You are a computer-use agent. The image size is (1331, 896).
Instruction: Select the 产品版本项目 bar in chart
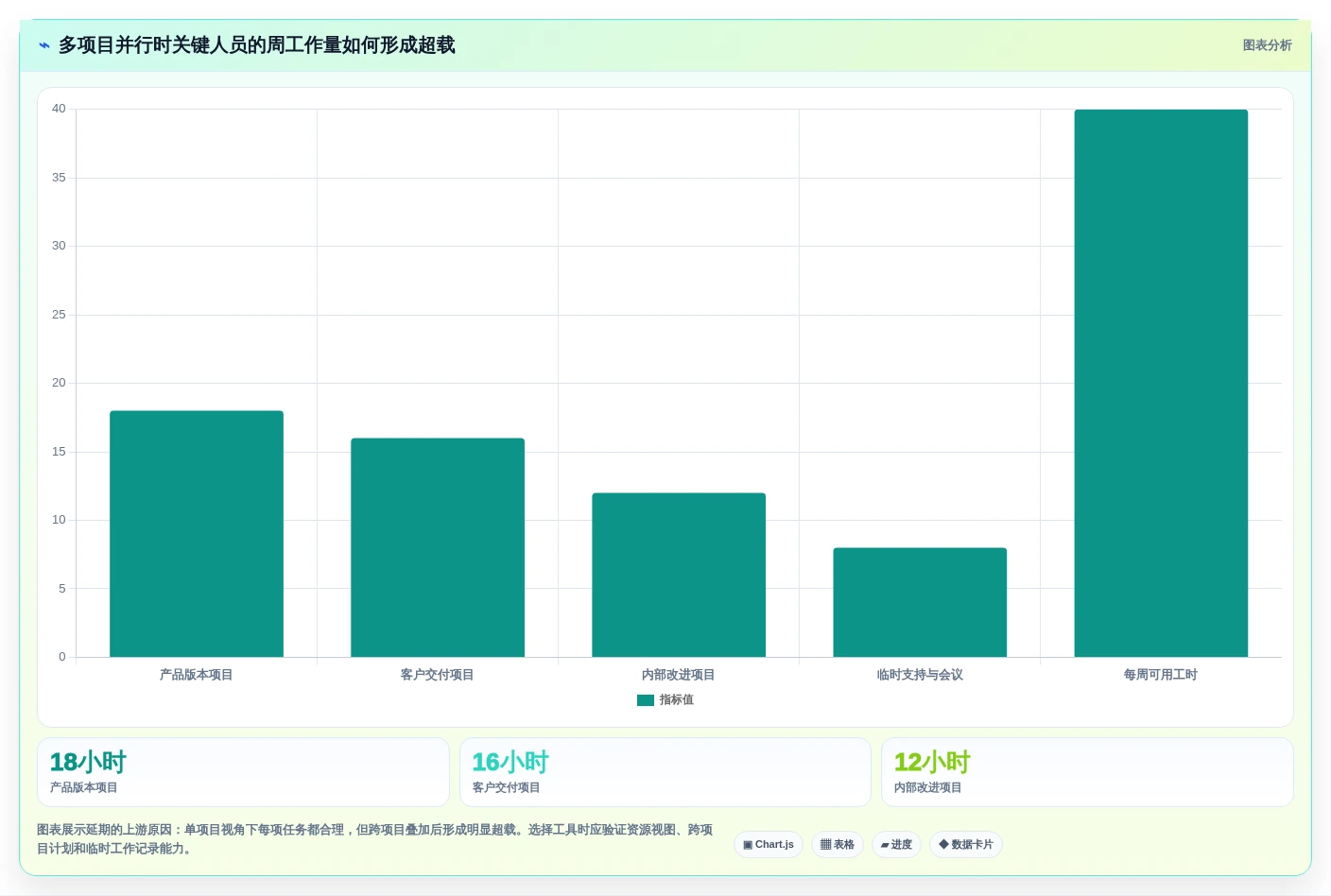click(x=197, y=534)
